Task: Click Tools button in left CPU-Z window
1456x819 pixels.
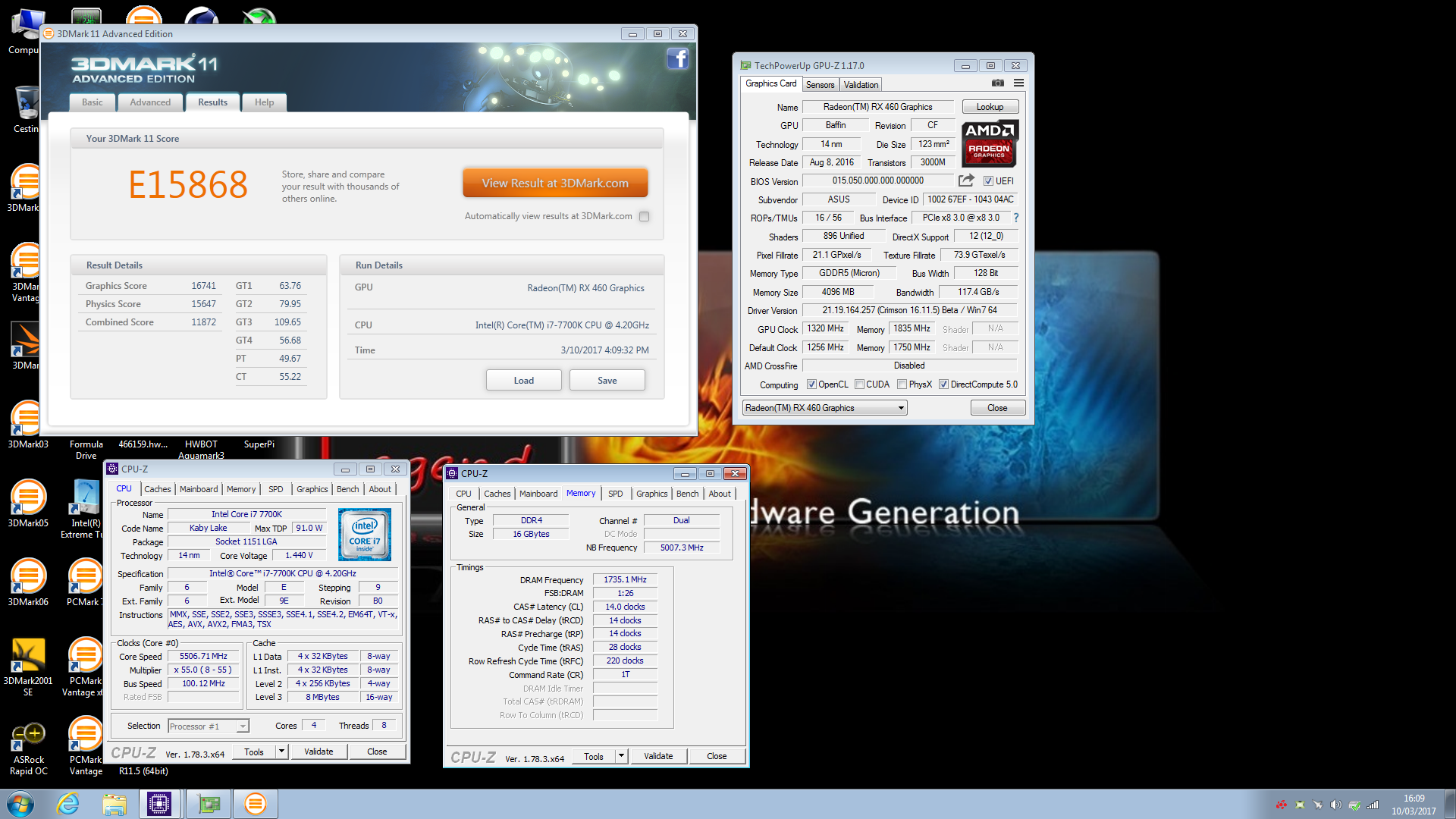Action: click(254, 752)
